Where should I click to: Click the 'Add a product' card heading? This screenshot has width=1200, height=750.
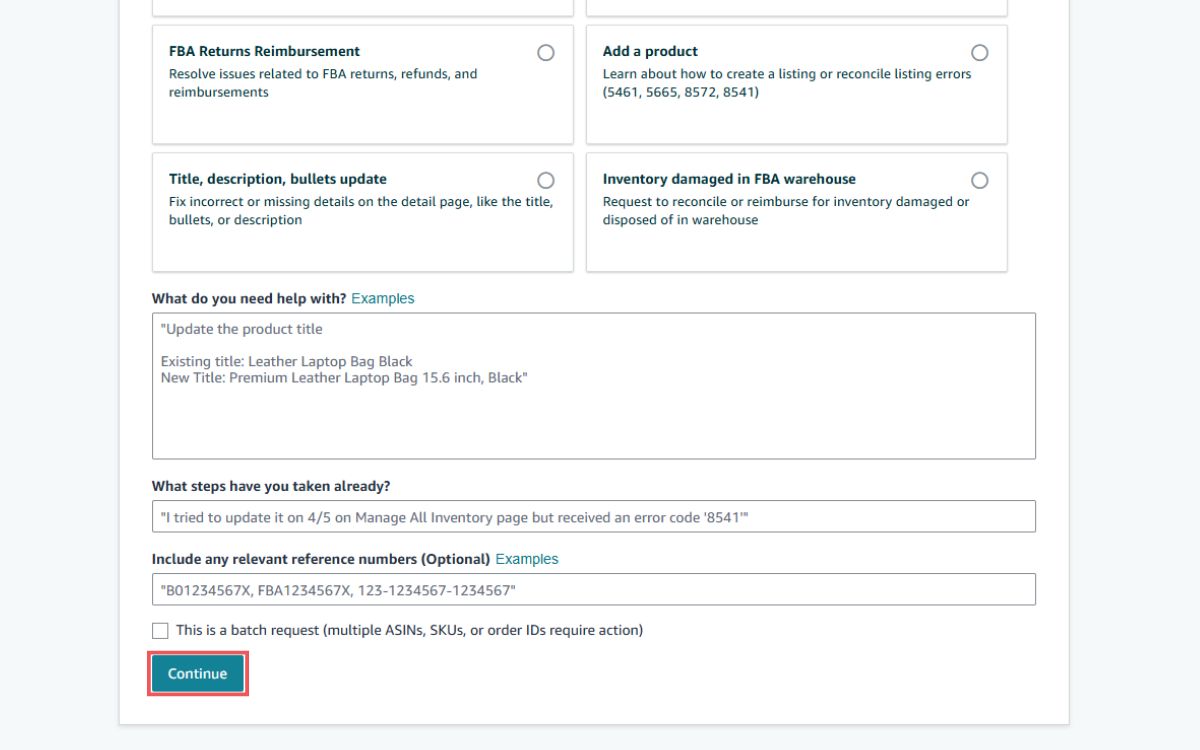[x=650, y=52]
